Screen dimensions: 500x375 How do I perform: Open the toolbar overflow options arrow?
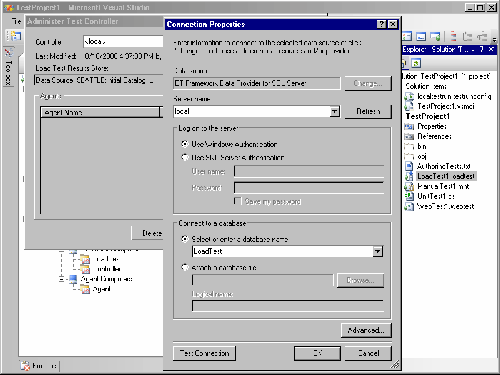[494, 39]
